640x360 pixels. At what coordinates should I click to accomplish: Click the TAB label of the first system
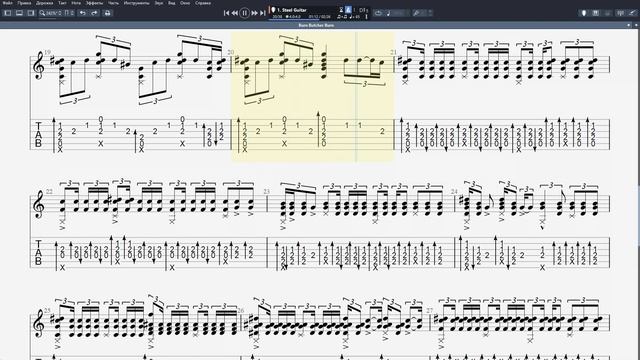click(x=38, y=134)
